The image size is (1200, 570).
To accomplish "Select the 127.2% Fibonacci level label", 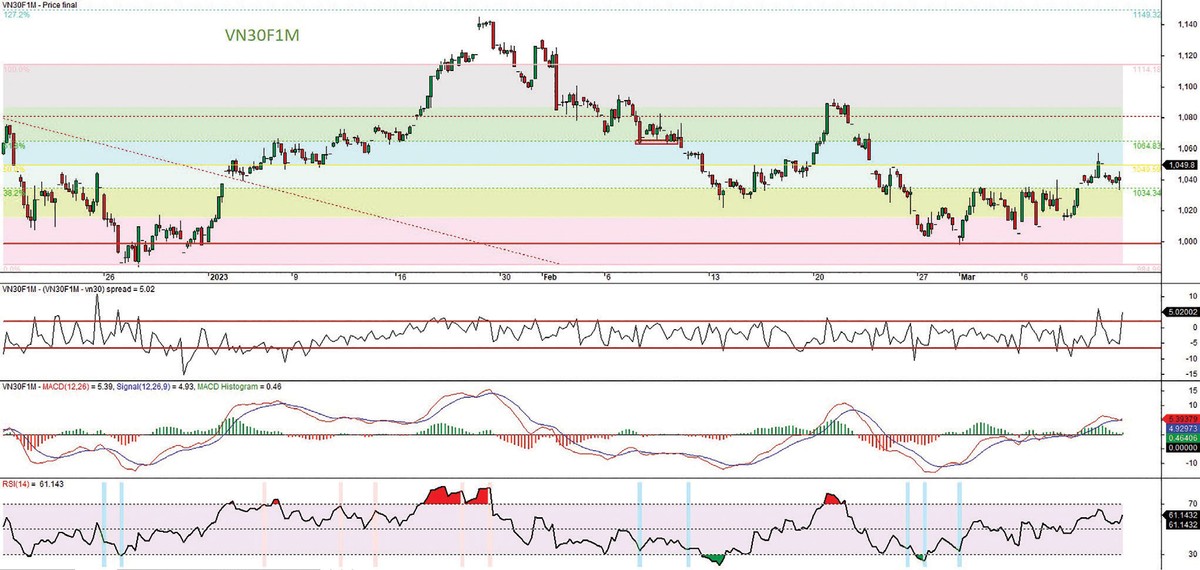I will [x=17, y=16].
